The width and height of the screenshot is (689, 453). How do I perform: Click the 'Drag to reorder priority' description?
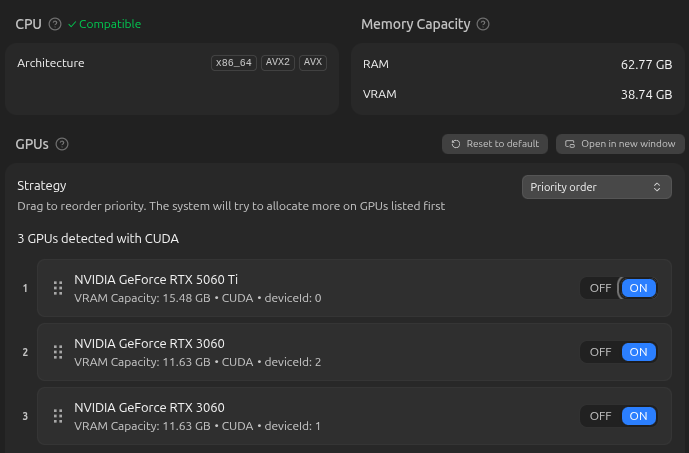[x=231, y=206]
